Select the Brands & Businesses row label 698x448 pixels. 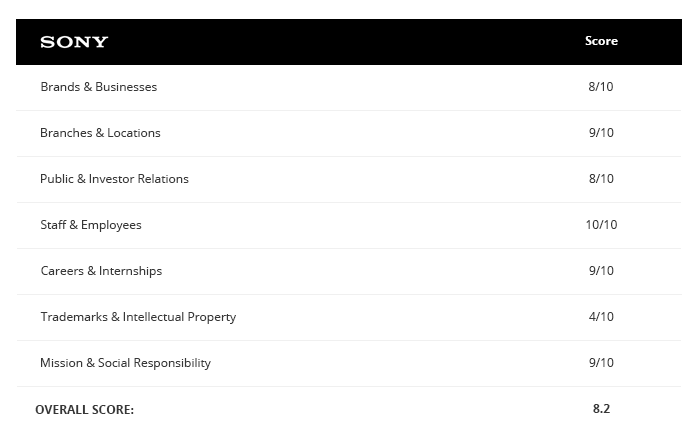coord(99,87)
